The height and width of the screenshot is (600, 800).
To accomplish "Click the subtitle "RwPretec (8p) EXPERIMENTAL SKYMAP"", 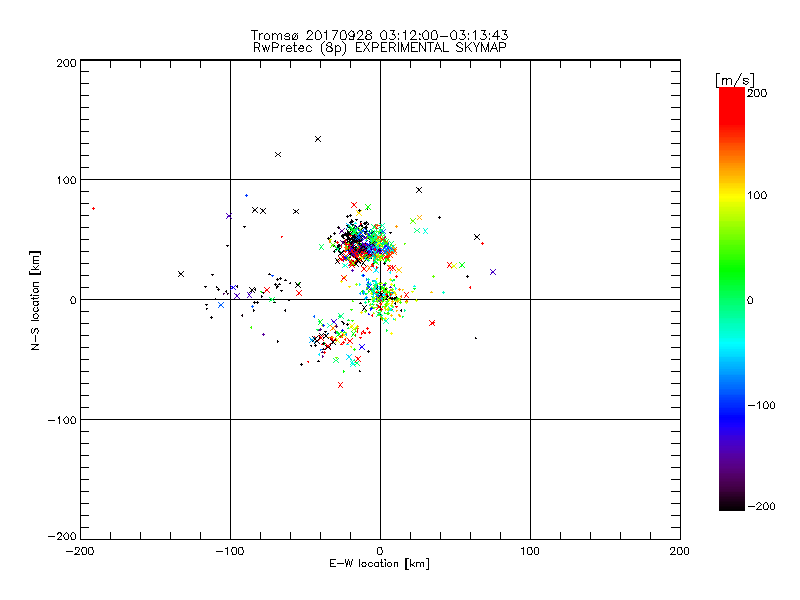I will pos(380,48).
